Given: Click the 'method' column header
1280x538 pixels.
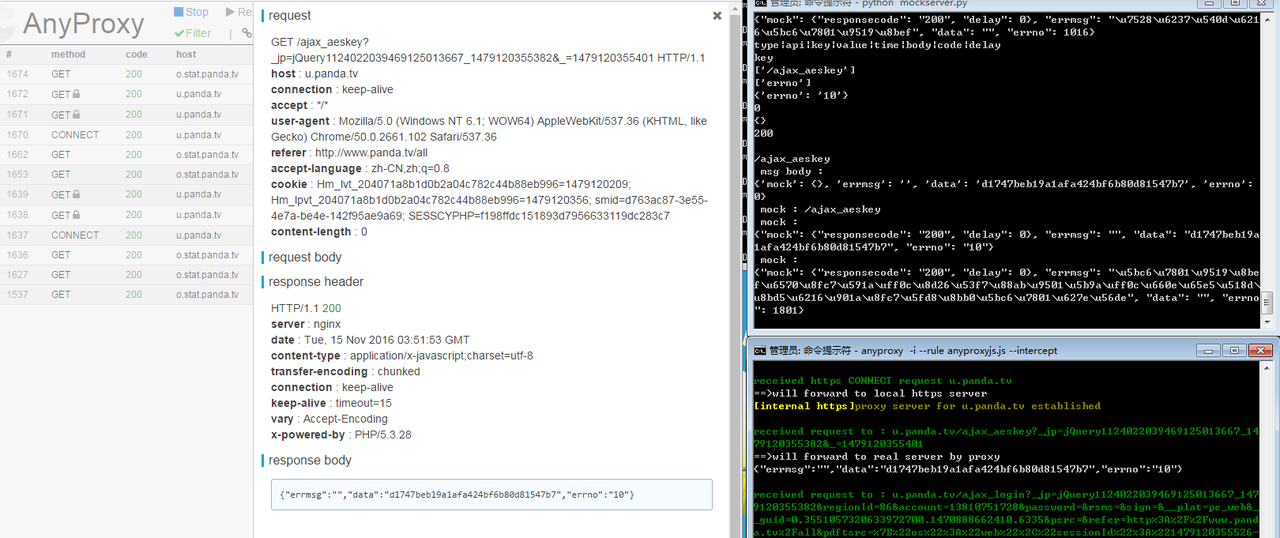Looking at the screenshot, I should tap(69, 54).
